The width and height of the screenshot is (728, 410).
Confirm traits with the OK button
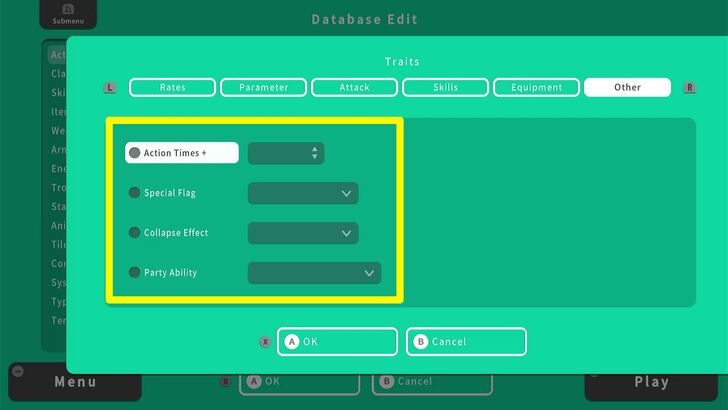(x=338, y=342)
